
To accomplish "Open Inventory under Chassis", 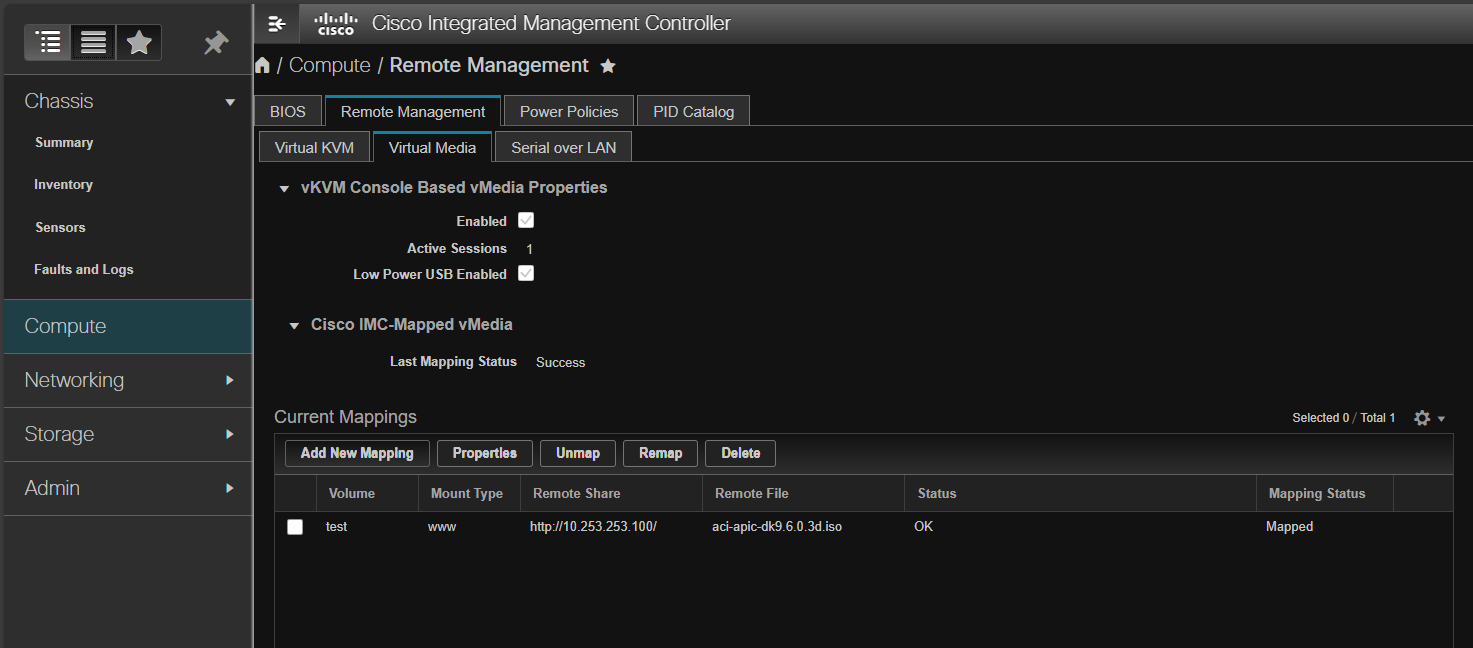I will point(63,185).
